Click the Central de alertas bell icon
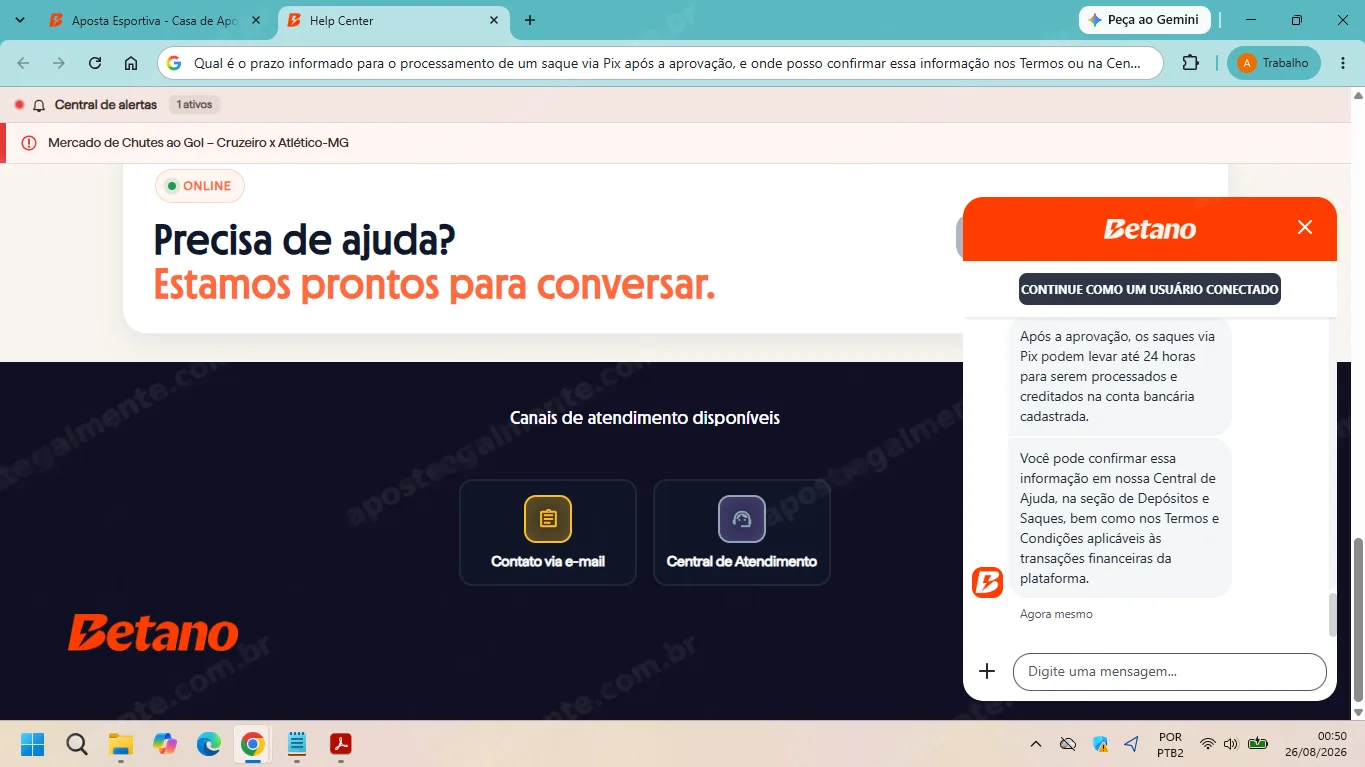Image resolution: width=1365 pixels, height=767 pixels. coord(39,105)
